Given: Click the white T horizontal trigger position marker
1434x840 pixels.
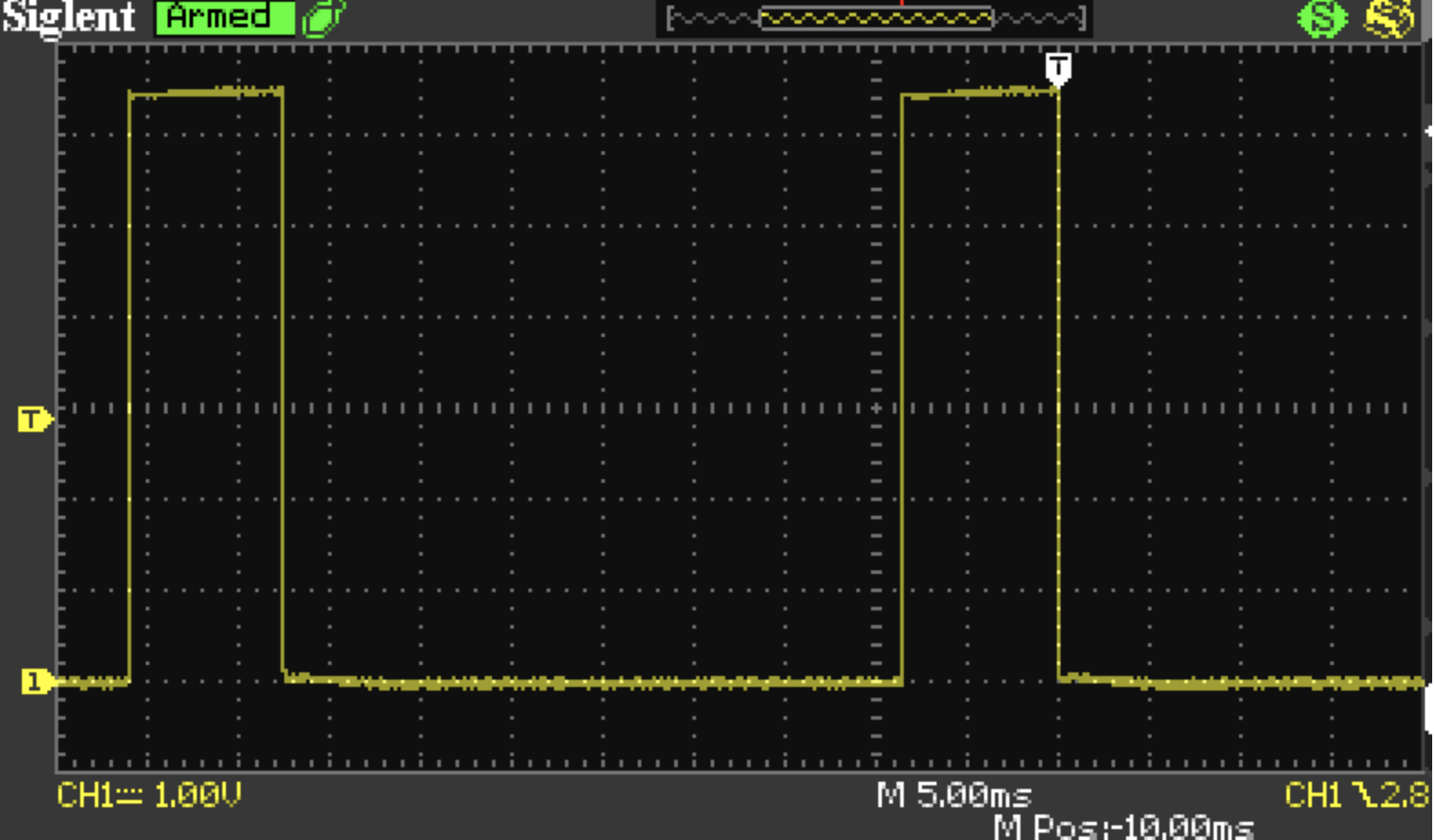Looking at the screenshot, I should (1058, 68).
